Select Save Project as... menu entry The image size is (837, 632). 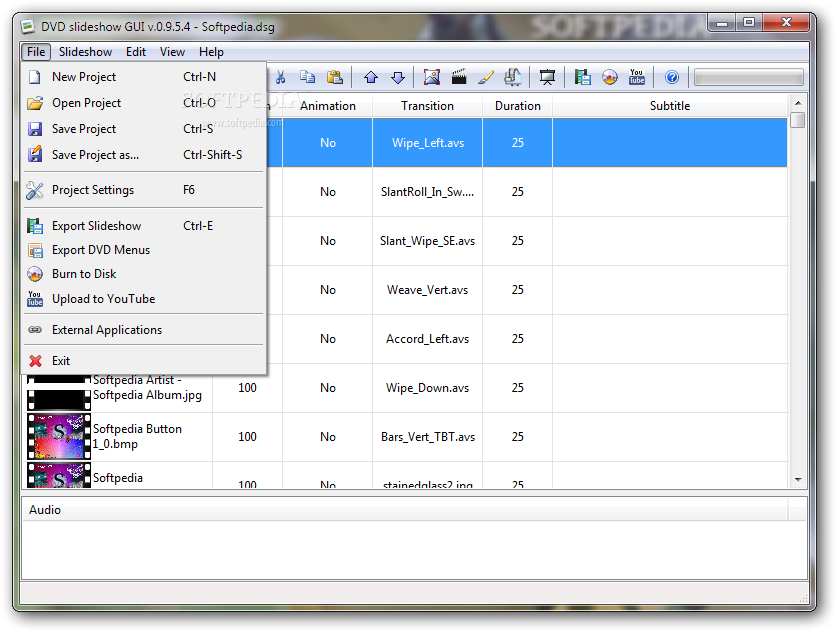click(x=144, y=155)
